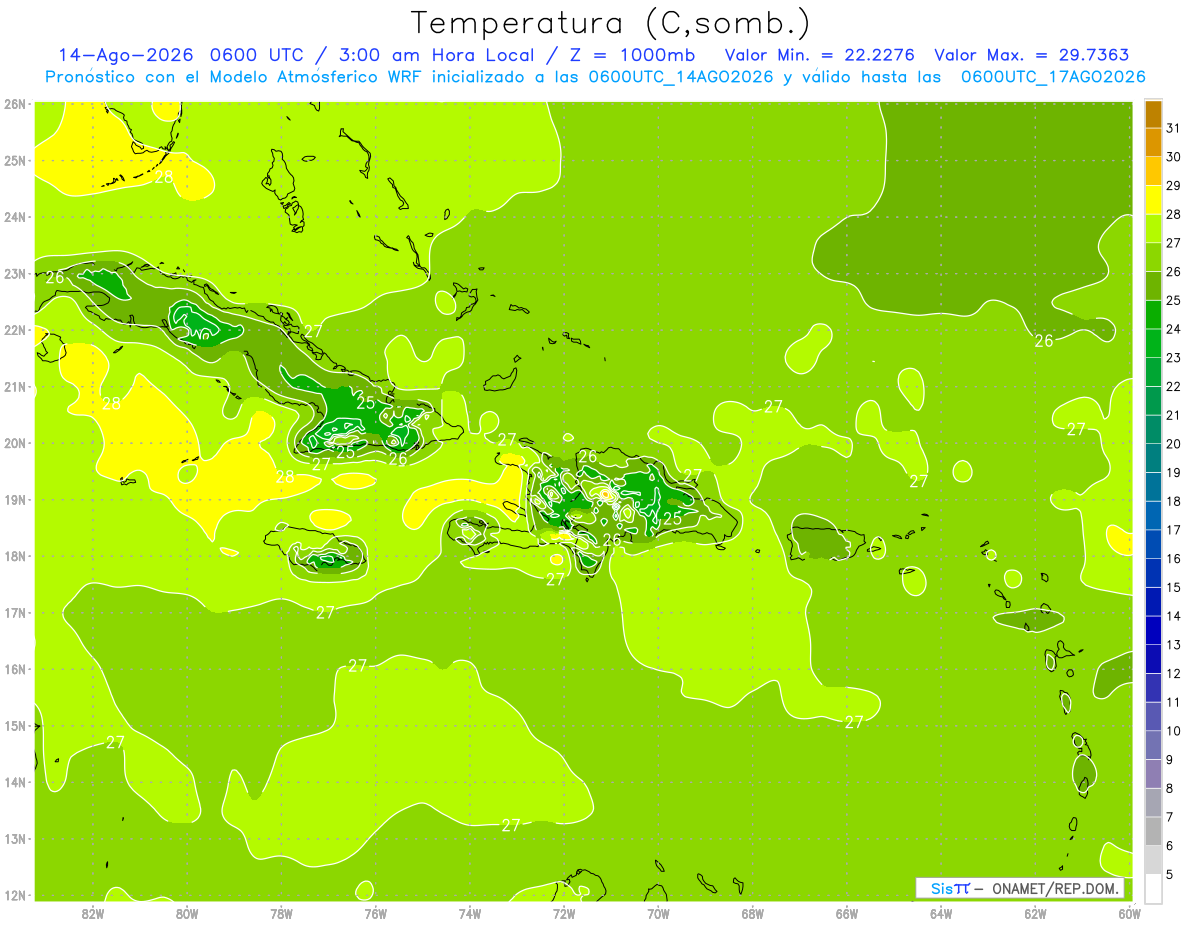Click the legend swatch between 27 and 28
Screen dimensions: 1200x927
(1153, 229)
